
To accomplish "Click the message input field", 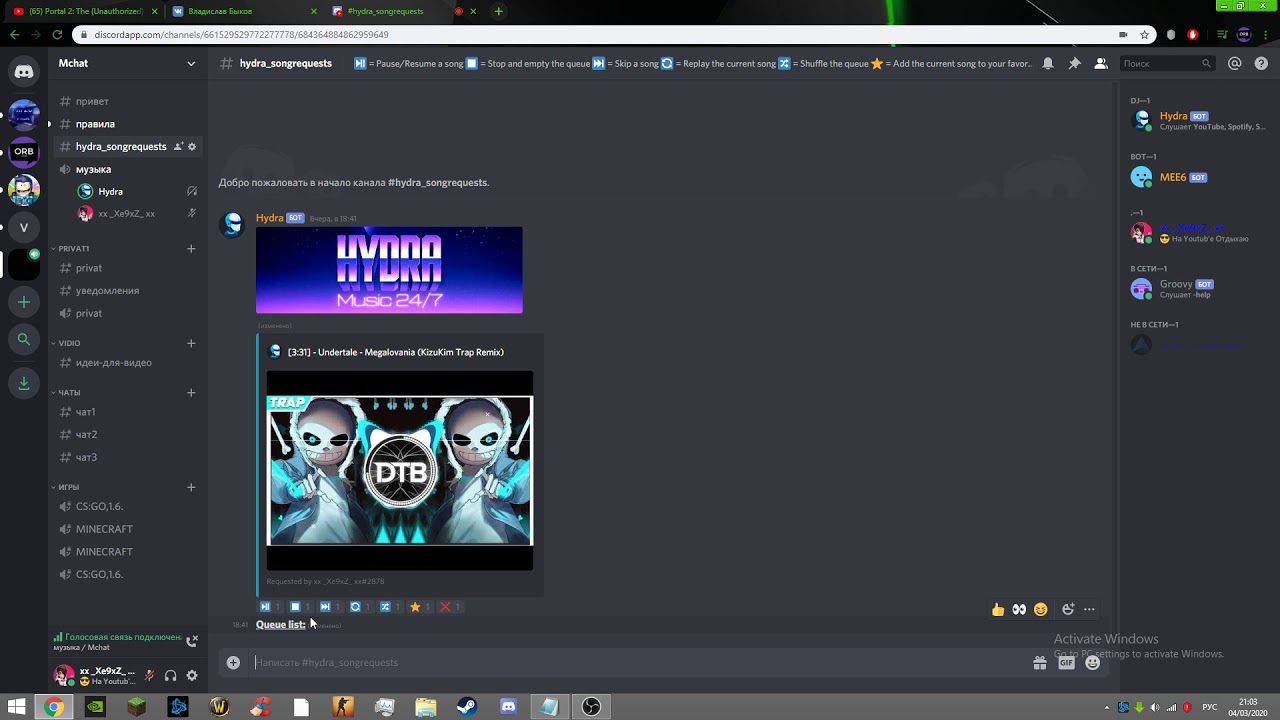I will pos(630,662).
